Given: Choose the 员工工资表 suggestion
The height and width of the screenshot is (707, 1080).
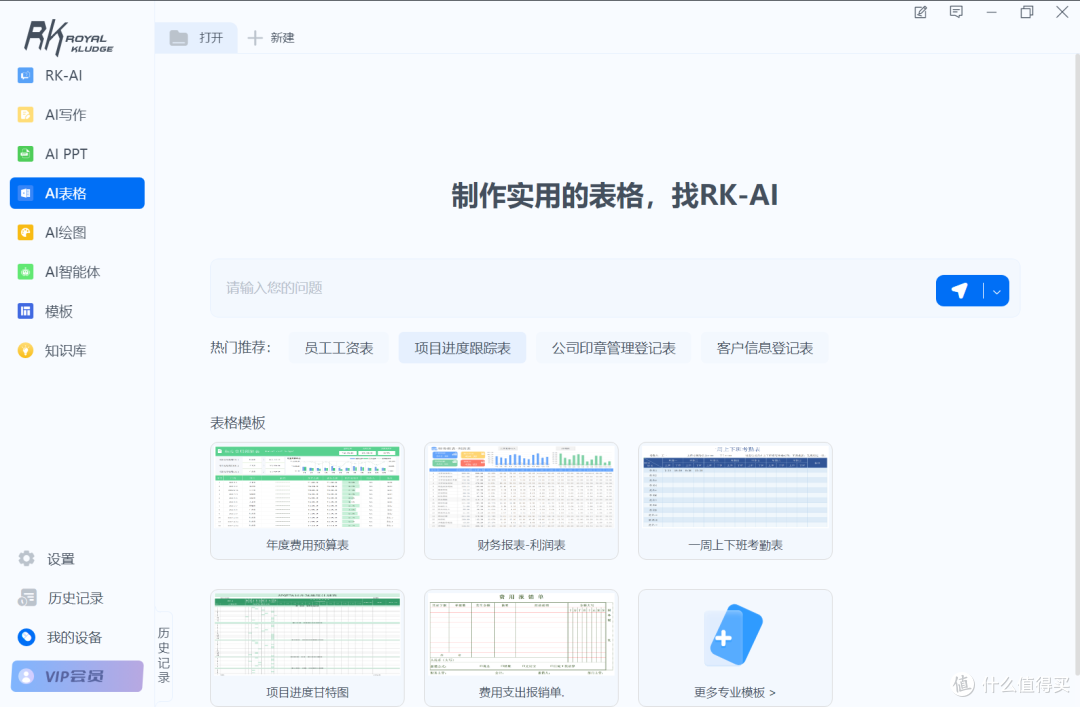Looking at the screenshot, I should tap(339, 348).
